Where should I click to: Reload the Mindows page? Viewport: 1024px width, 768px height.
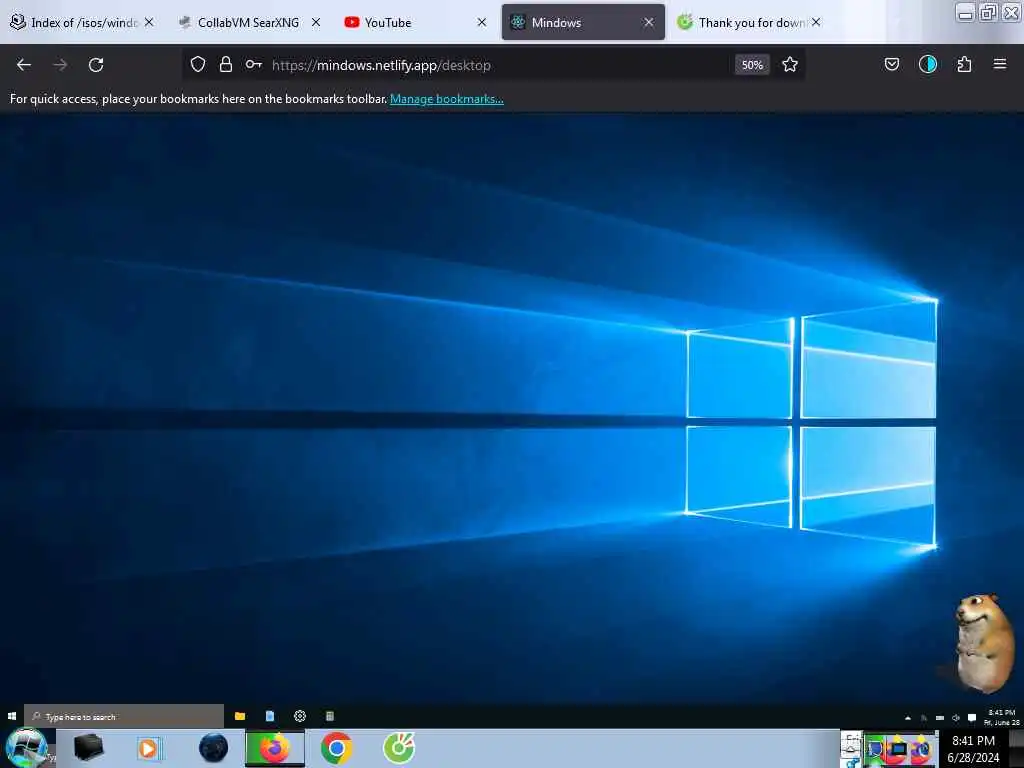(x=96, y=65)
